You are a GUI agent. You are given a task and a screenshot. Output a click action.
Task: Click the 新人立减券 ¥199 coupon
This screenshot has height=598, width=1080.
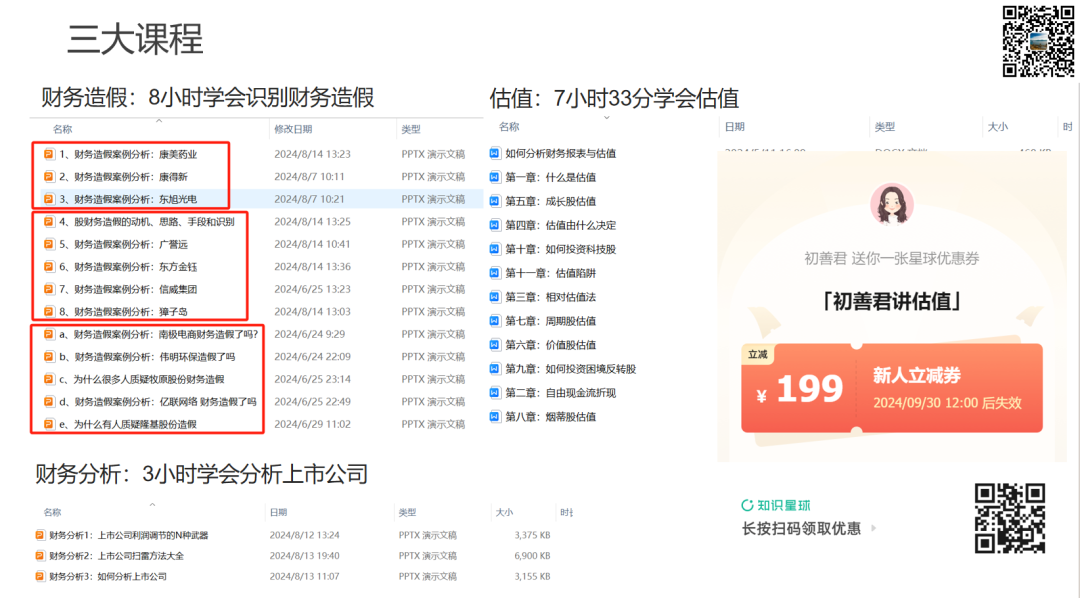coord(892,388)
